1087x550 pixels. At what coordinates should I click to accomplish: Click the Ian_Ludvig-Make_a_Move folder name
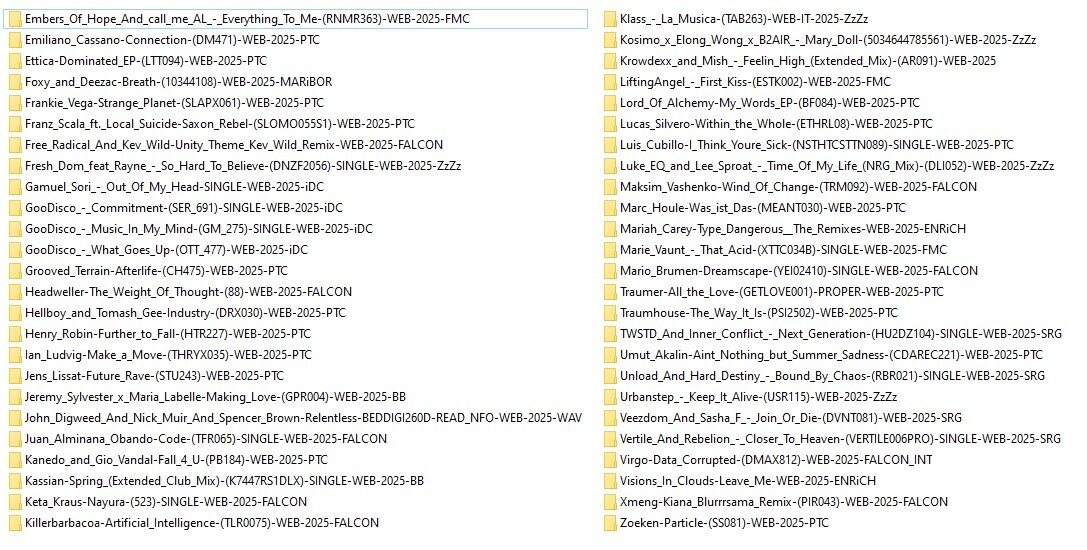coord(168,354)
